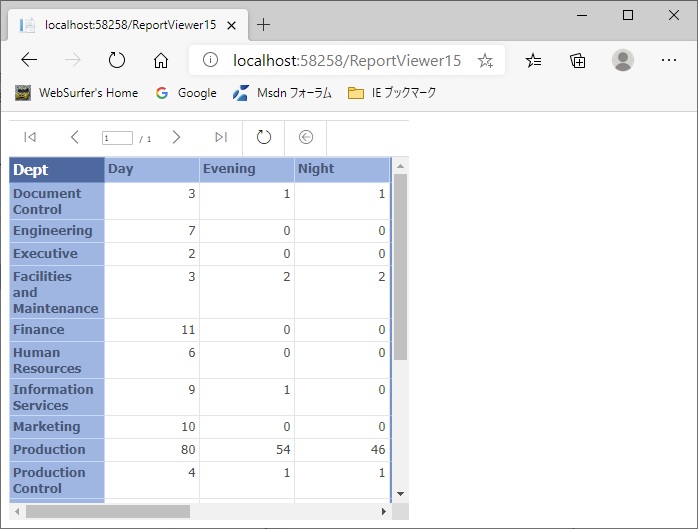
Task: Click the Night column header
Action: click(x=342, y=170)
